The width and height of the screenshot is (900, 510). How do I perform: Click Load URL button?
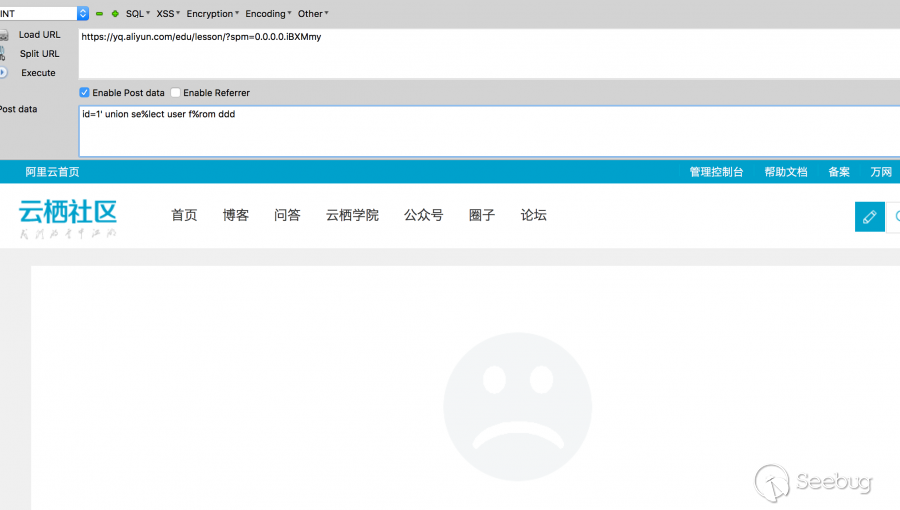pos(40,35)
